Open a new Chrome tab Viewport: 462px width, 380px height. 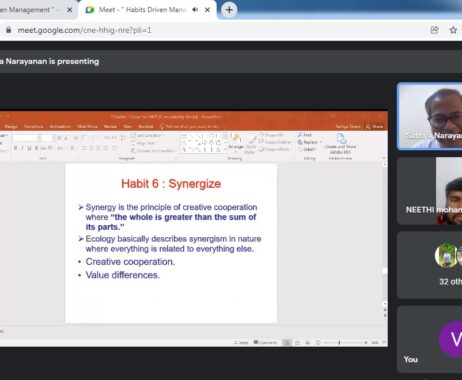coord(229,10)
